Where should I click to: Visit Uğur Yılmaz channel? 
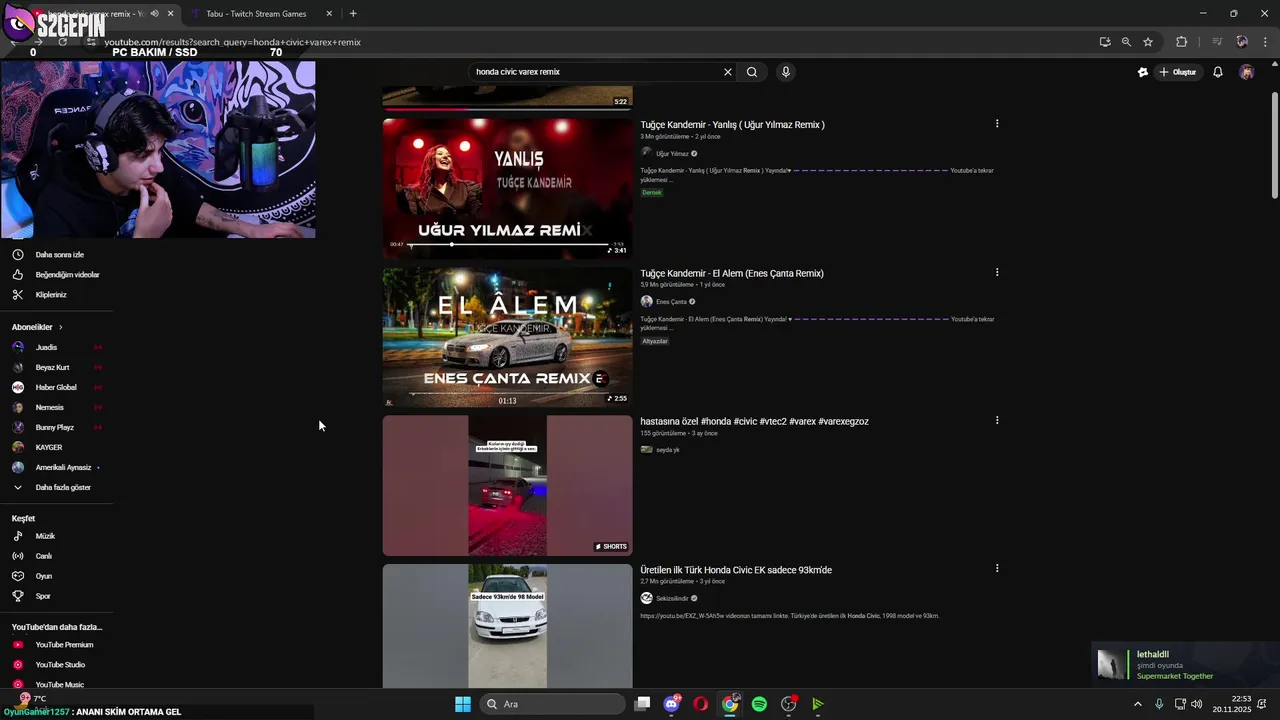tap(672, 154)
